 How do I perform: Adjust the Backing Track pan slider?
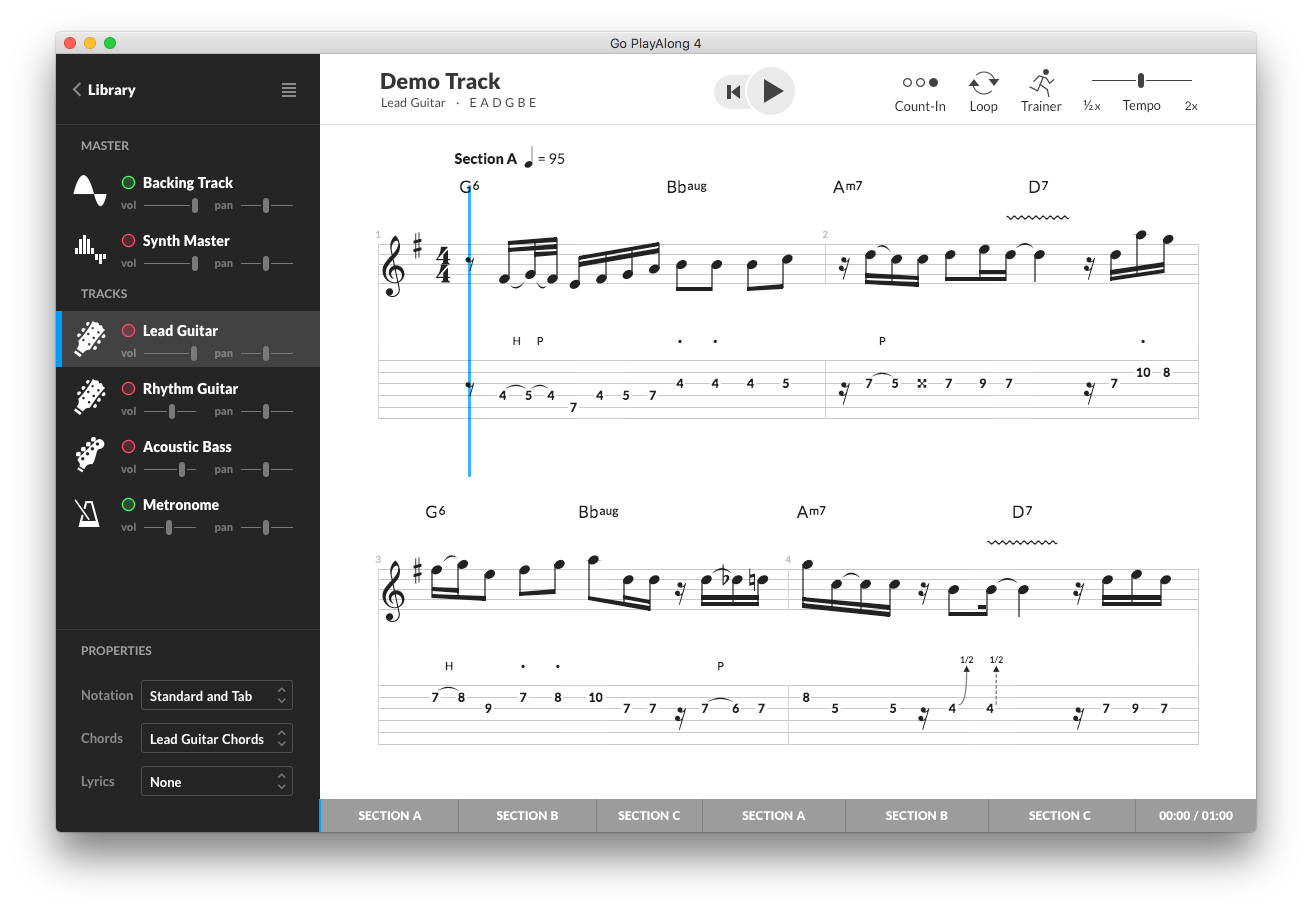266,206
